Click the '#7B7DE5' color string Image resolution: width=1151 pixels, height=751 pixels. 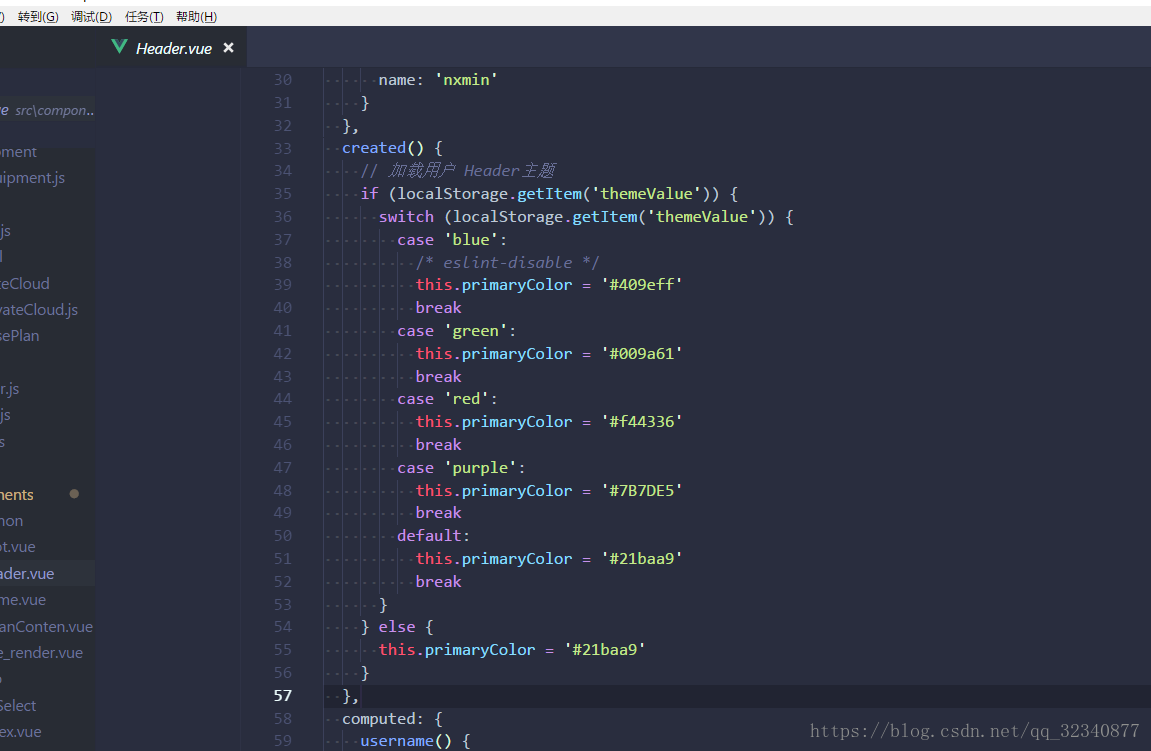point(642,490)
